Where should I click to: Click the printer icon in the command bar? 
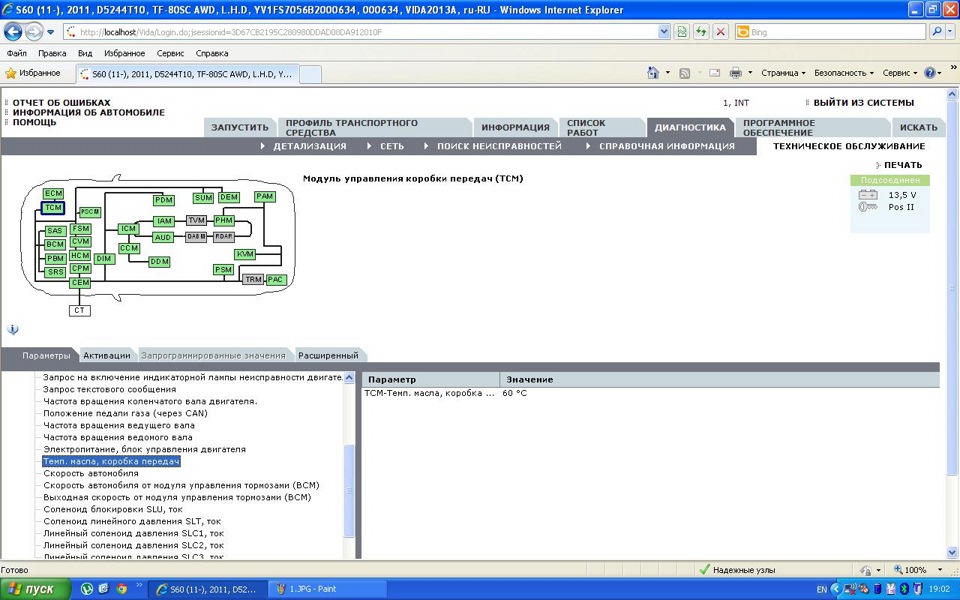tap(735, 73)
